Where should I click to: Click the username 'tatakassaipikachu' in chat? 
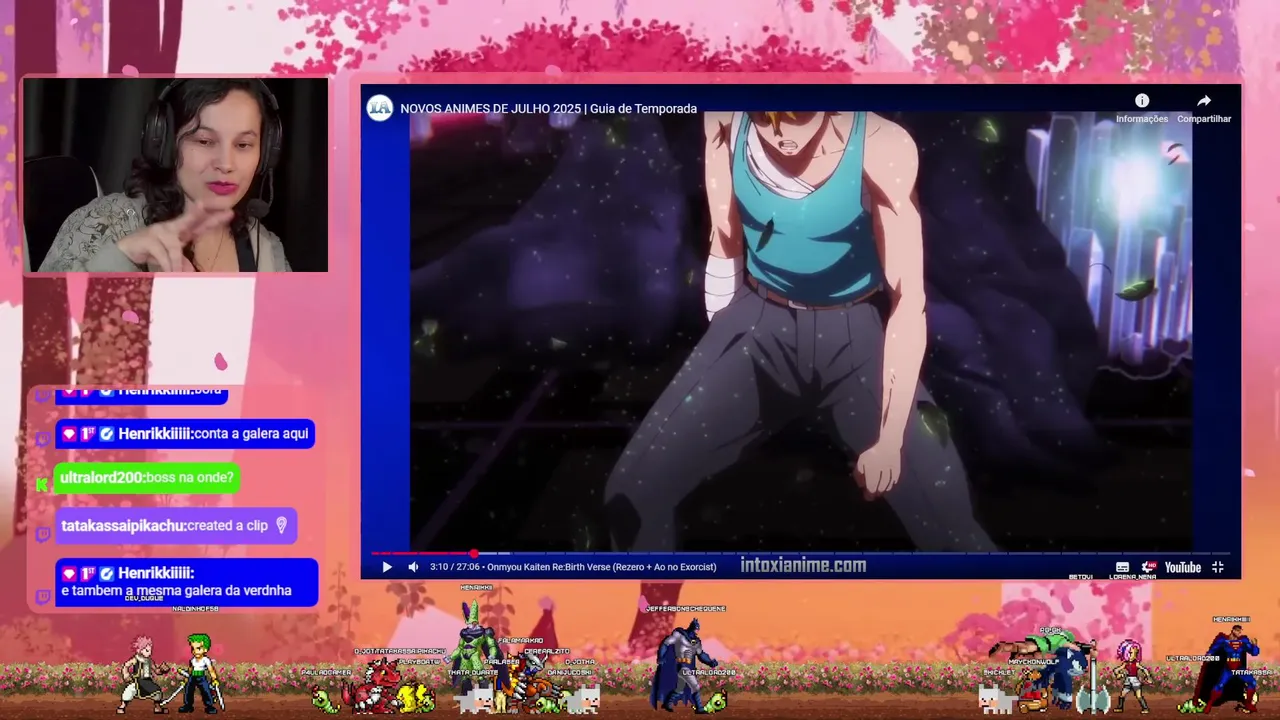click(122, 525)
